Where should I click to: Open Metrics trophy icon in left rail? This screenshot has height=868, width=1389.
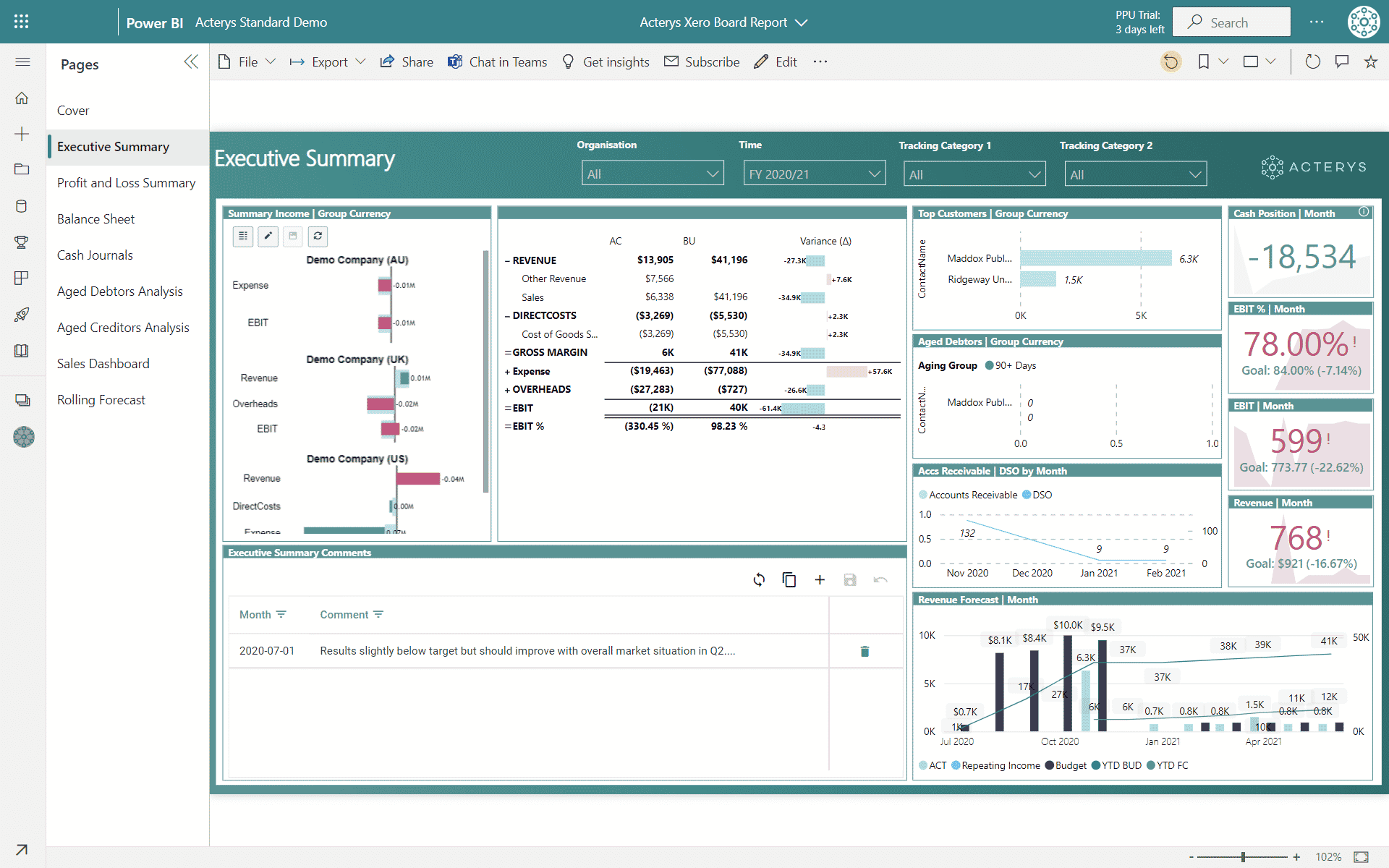[22, 242]
